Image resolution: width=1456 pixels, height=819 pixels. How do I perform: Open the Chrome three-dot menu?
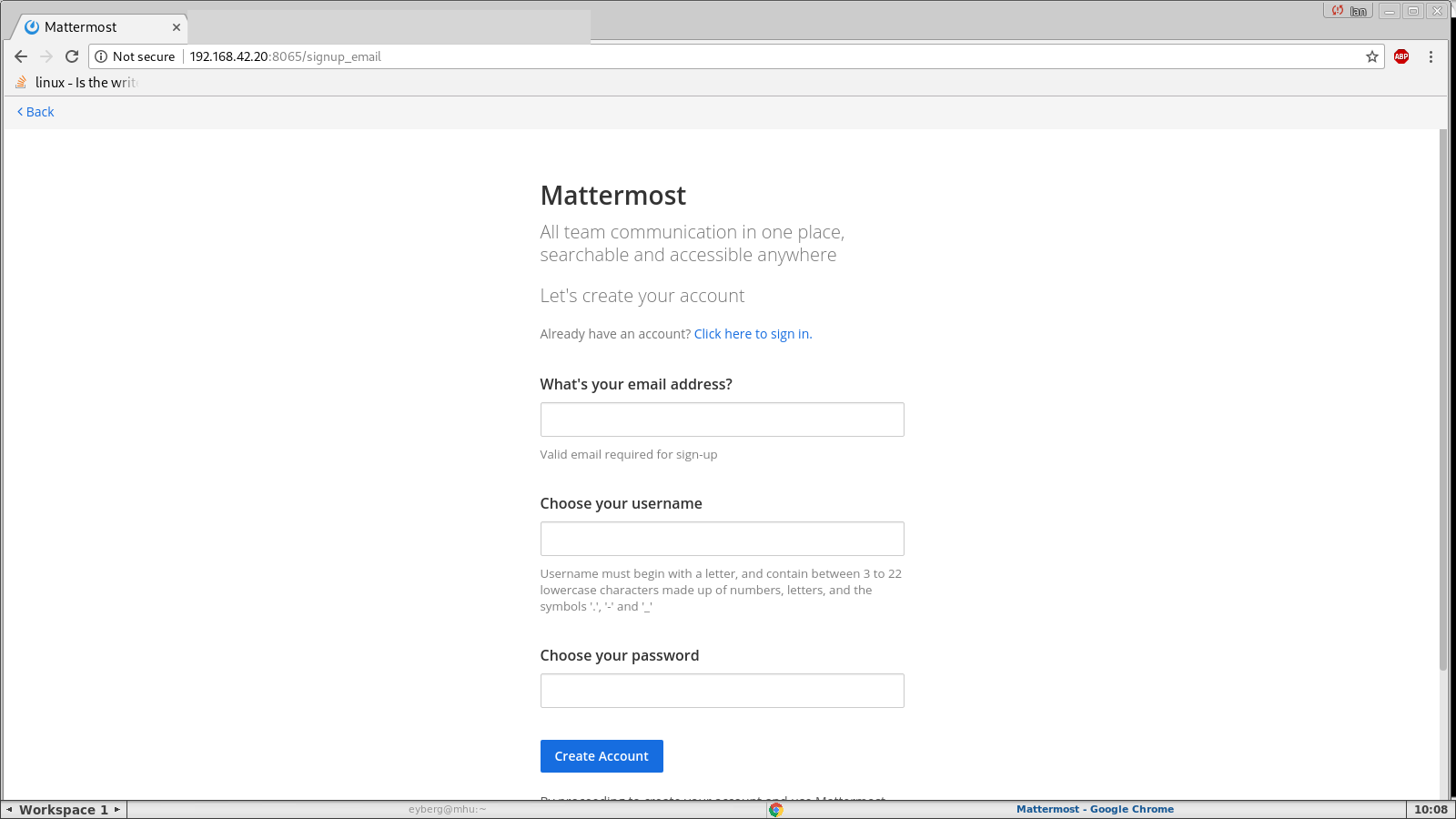1431,56
